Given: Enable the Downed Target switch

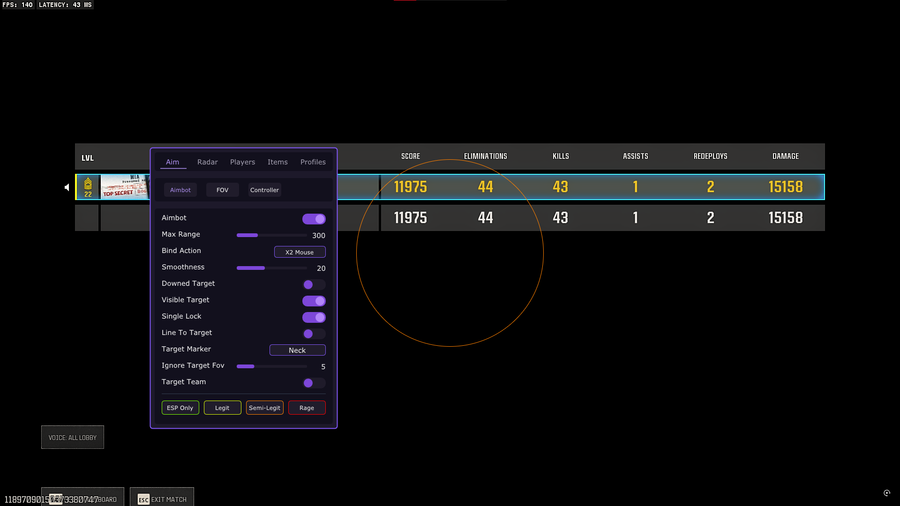Looking at the screenshot, I should pyautogui.click(x=314, y=284).
